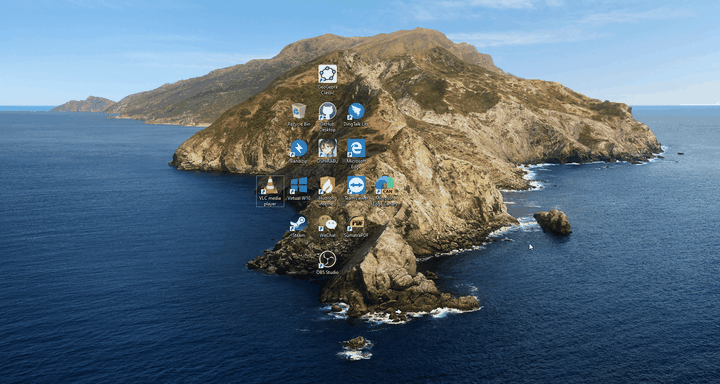
Task: Select the OSHIRABU anime character shortcut
Action: (x=327, y=148)
